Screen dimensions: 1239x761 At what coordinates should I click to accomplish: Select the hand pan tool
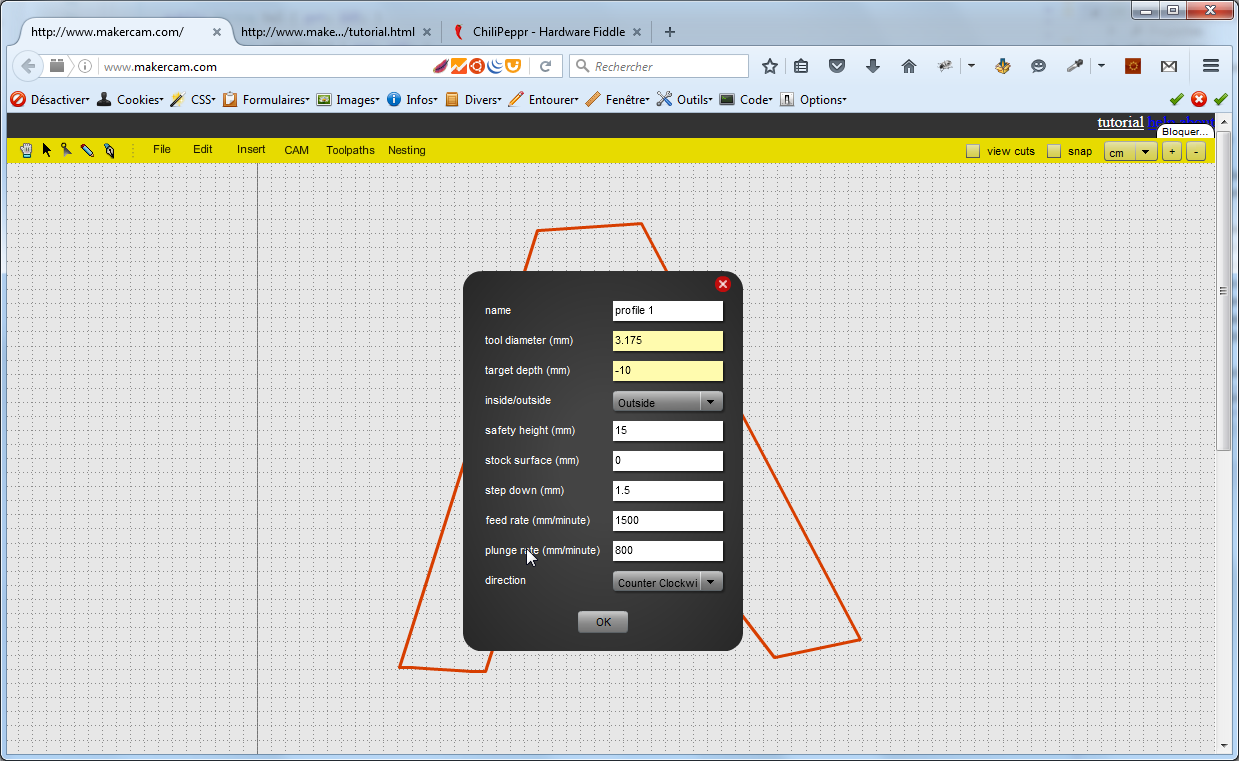point(26,150)
